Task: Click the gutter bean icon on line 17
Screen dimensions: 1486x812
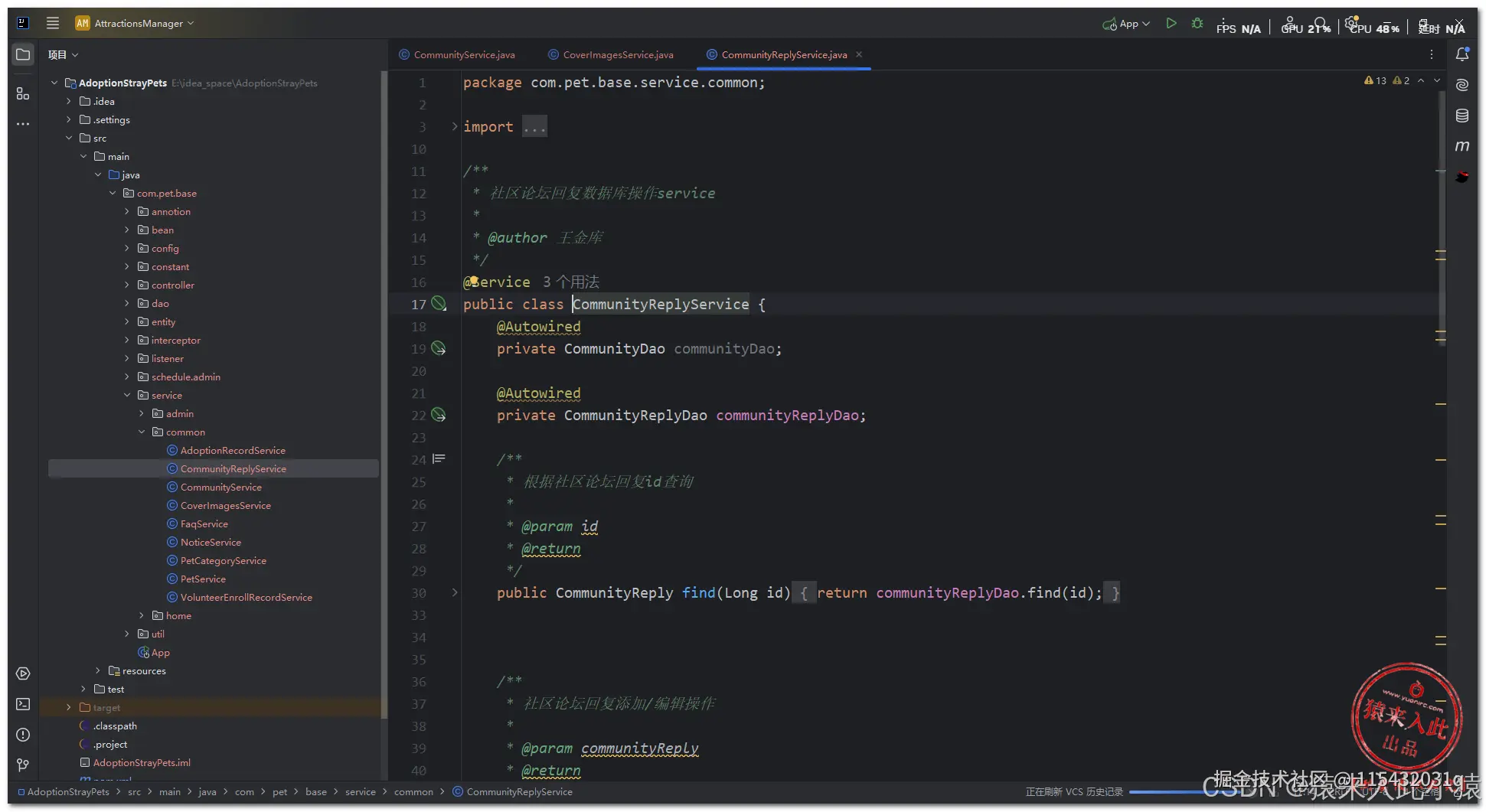Action: 439,304
